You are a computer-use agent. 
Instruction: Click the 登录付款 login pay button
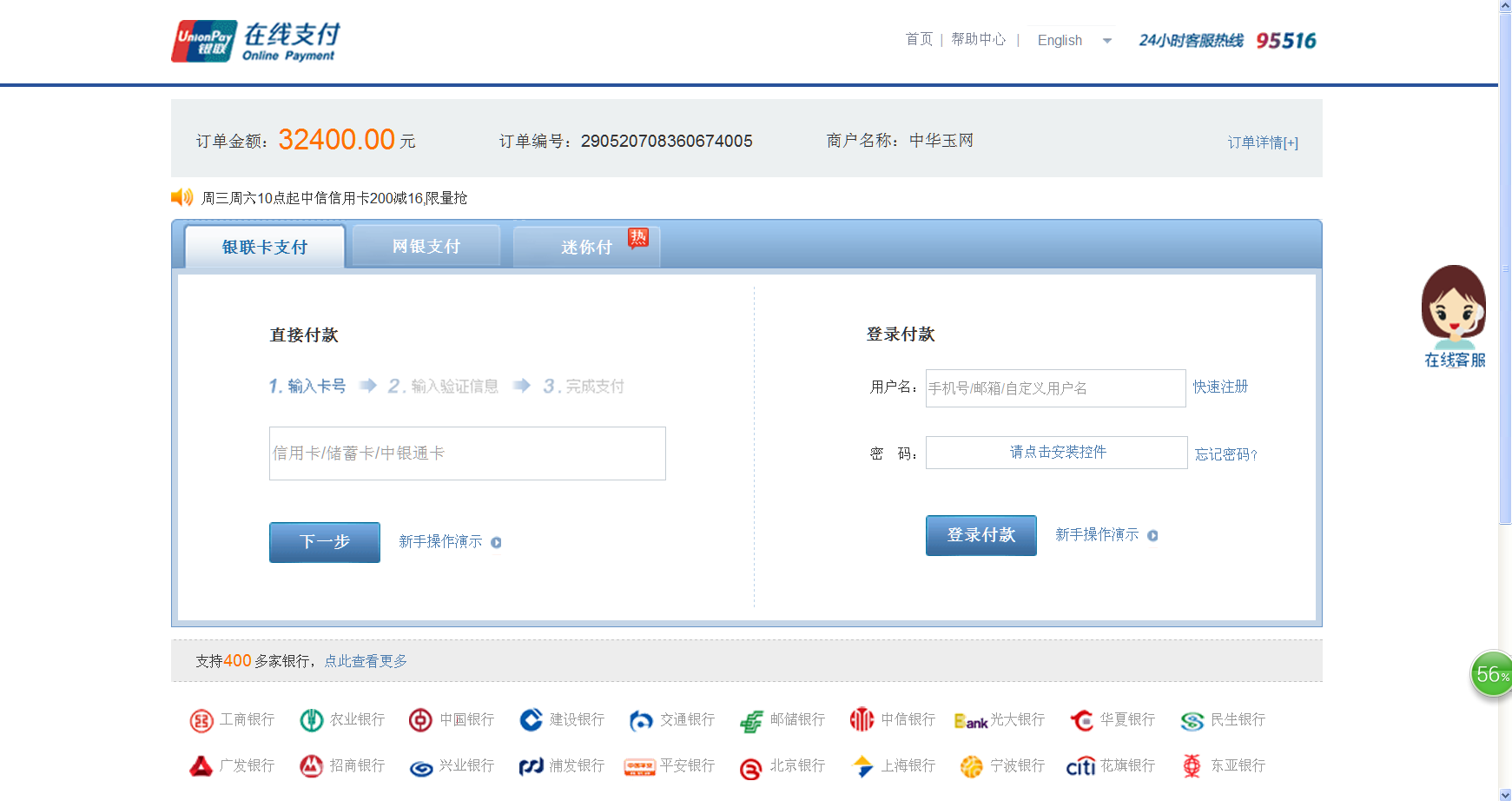(x=981, y=535)
